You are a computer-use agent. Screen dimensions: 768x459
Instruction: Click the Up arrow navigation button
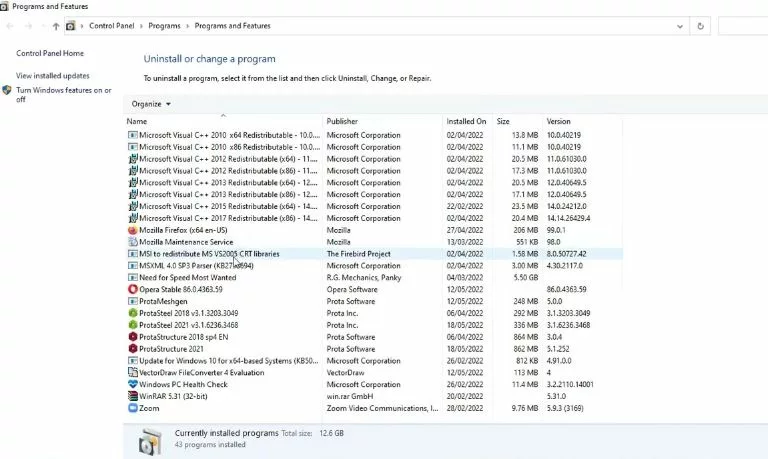pos(56,26)
